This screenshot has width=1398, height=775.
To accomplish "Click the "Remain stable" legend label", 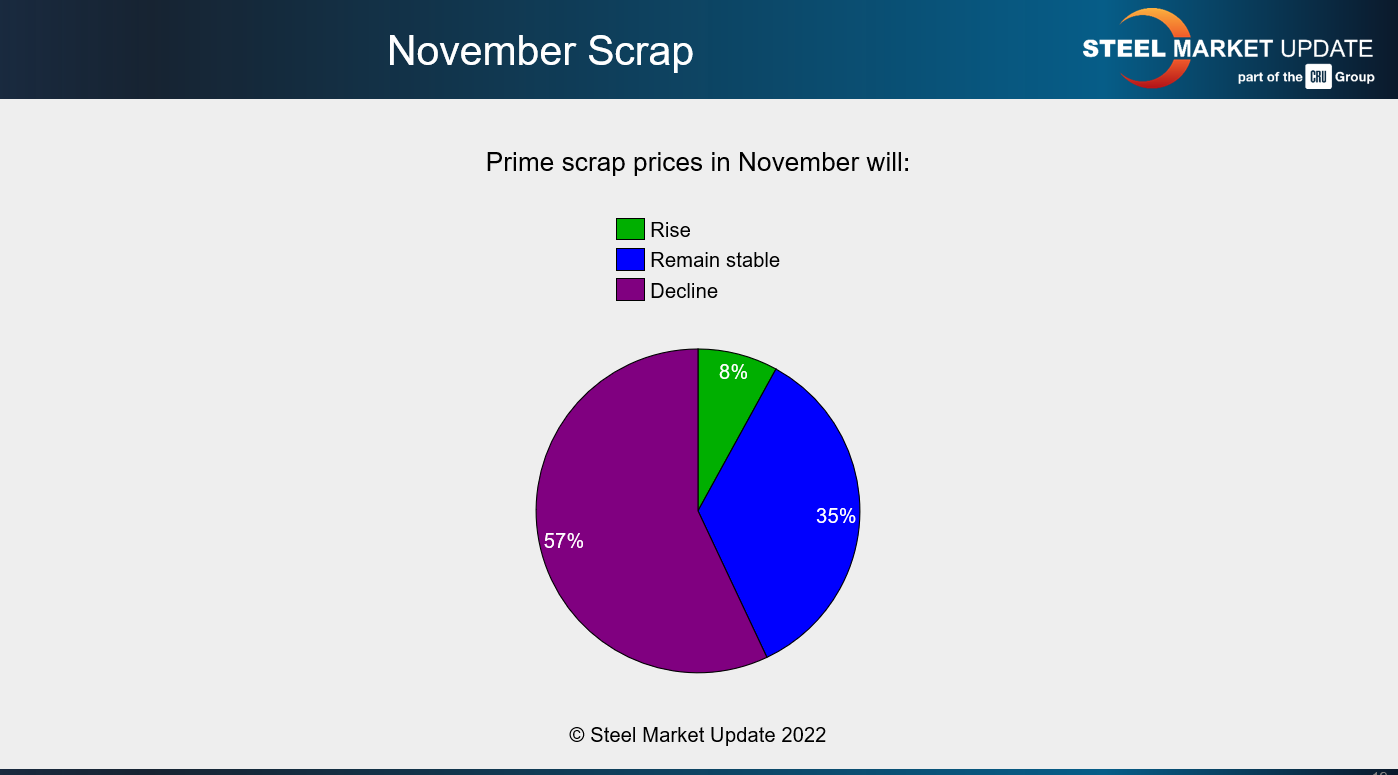I will pos(714,260).
